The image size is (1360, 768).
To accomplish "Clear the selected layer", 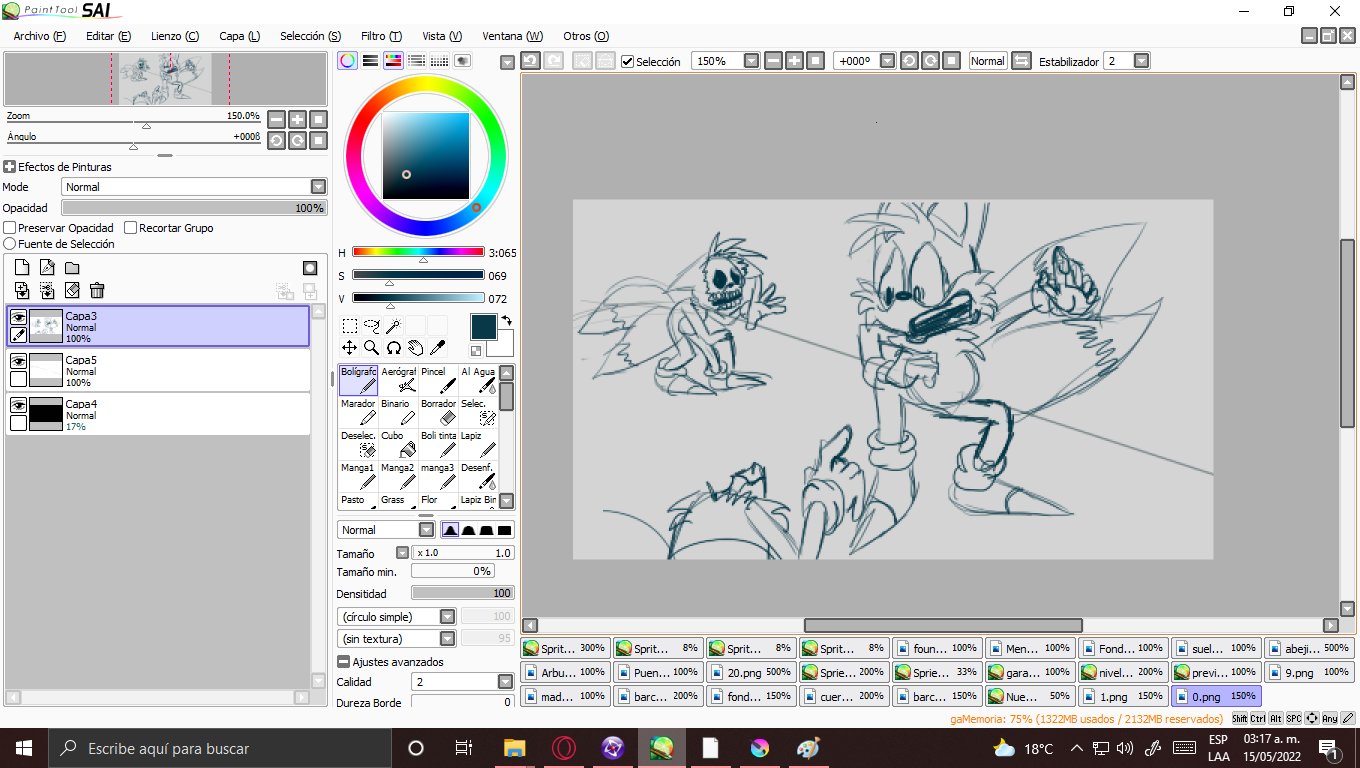I will point(72,290).
